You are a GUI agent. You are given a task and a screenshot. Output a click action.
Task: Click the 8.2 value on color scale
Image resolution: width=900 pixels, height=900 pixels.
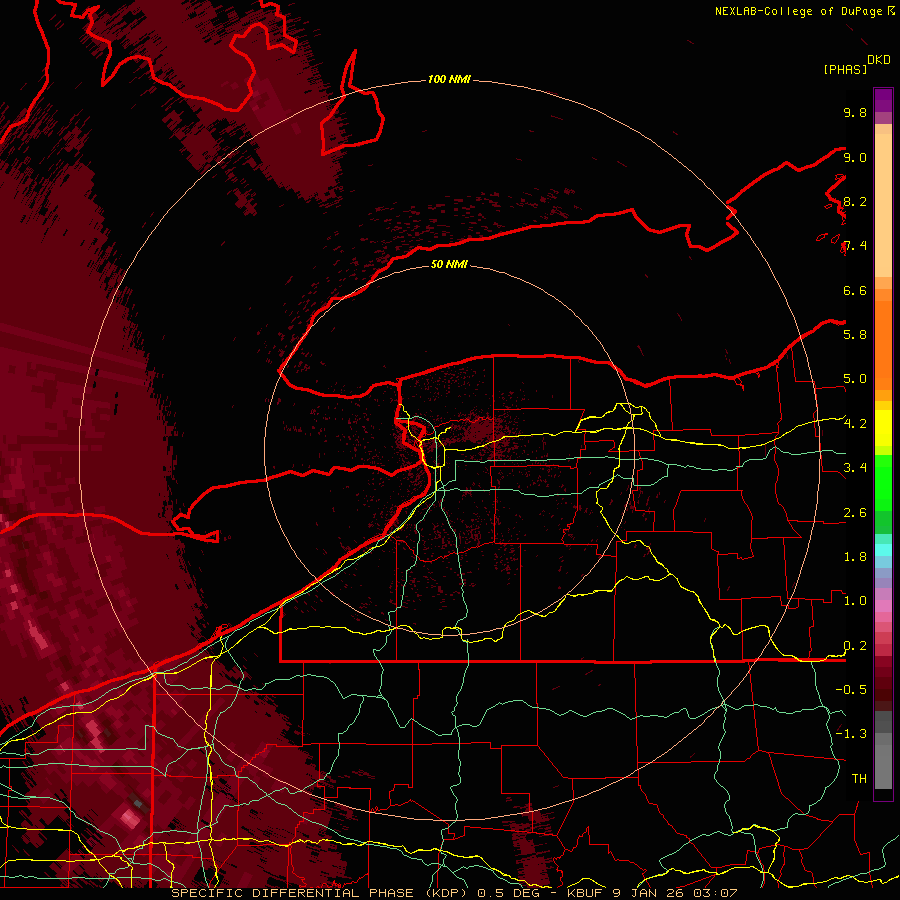[855, 201]
